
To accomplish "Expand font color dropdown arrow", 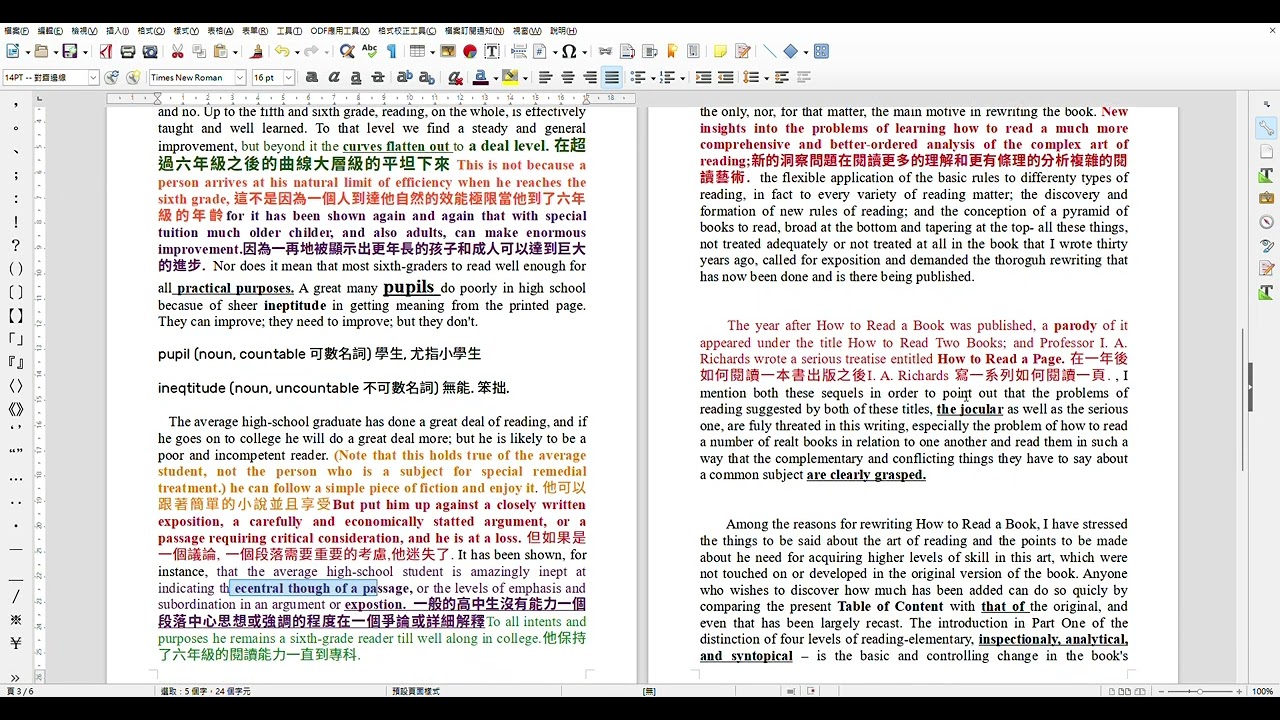I will click(x=494, y=77).
